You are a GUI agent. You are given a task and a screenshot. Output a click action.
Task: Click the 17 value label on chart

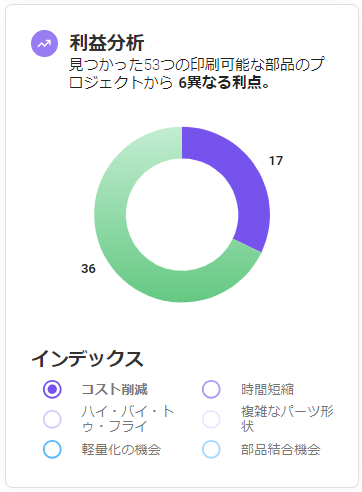coord(276,161)
